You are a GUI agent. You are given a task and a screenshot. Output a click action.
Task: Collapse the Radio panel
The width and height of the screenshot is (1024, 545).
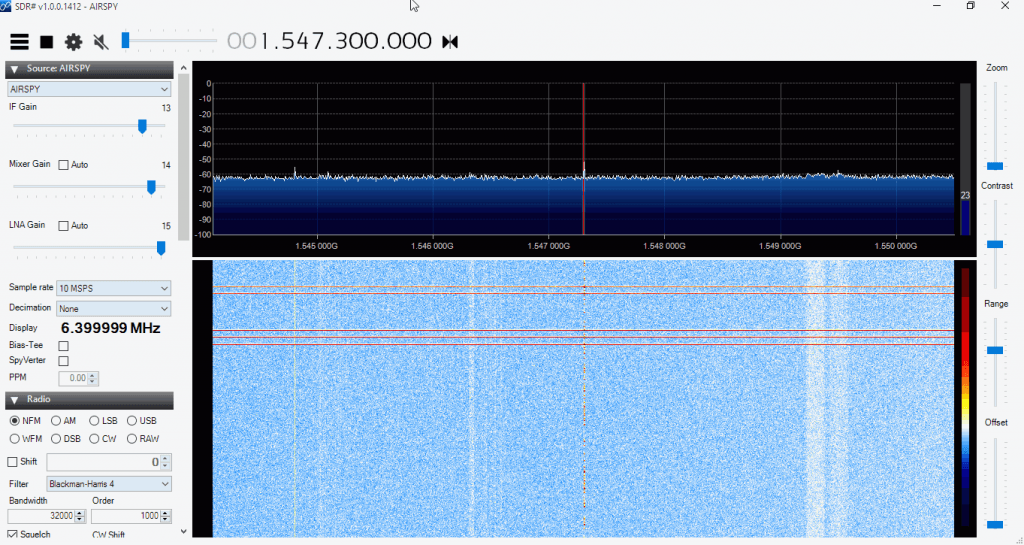click(x=14, y=399)
